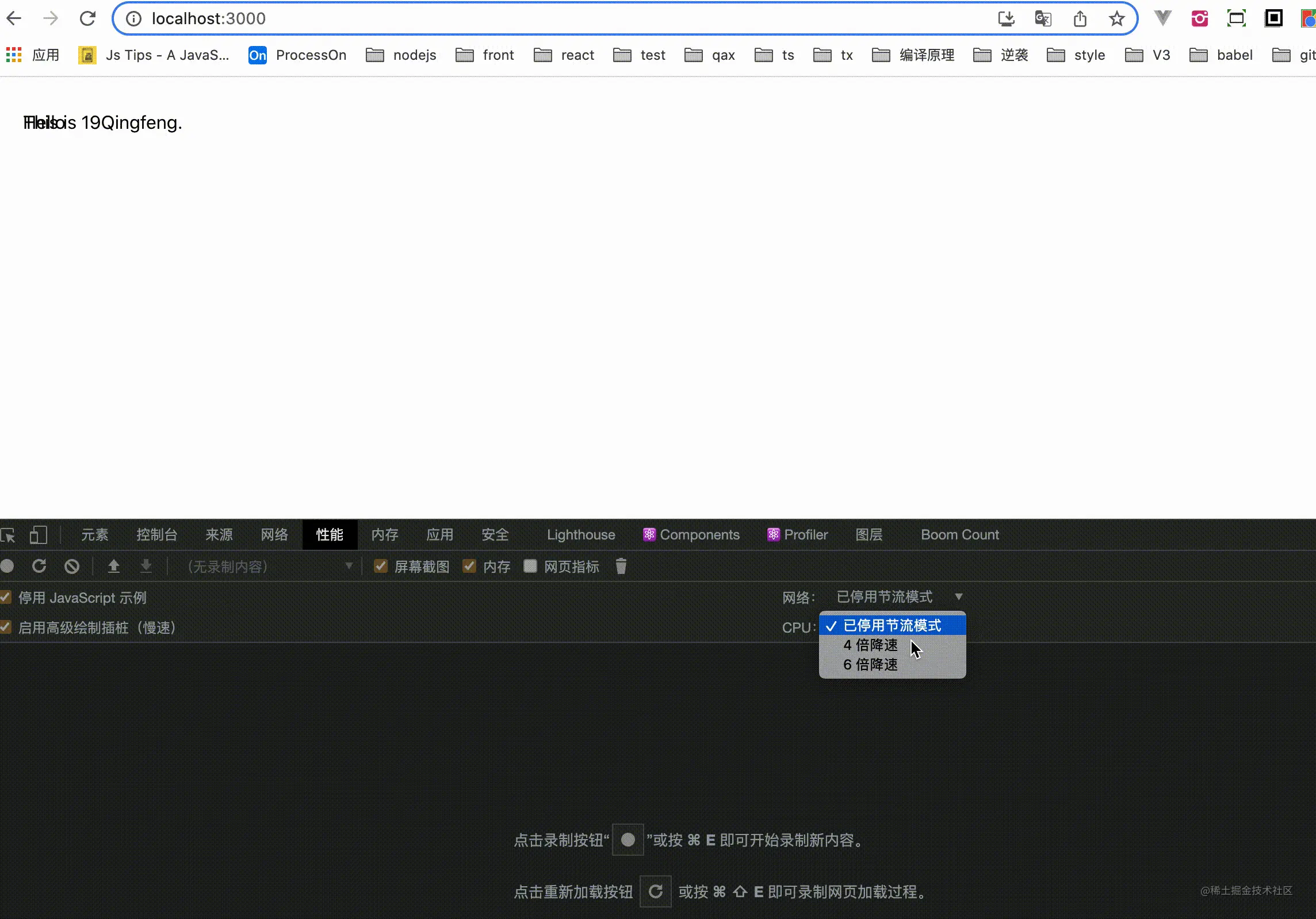1316x919 pixels.
Task: Open the Boom Count tab
Action: 960,535
